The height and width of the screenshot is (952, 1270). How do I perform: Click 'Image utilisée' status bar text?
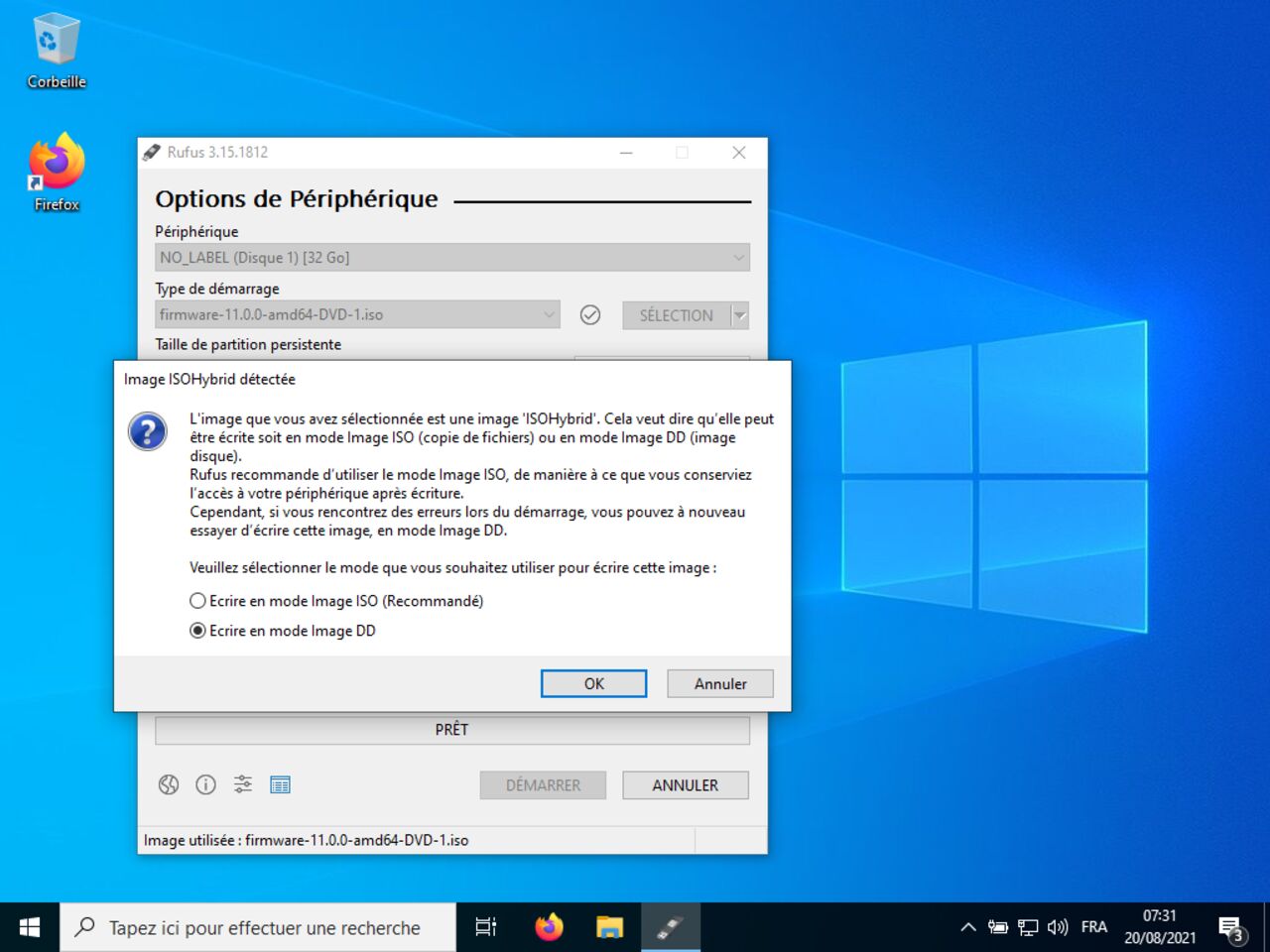coord(306,840)
